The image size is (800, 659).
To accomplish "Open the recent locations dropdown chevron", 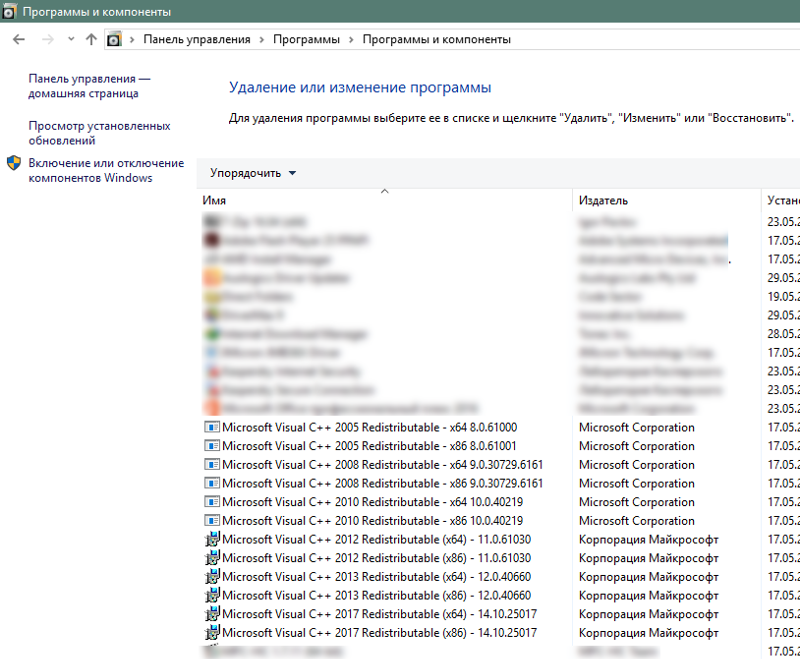I will pos(71,39).
